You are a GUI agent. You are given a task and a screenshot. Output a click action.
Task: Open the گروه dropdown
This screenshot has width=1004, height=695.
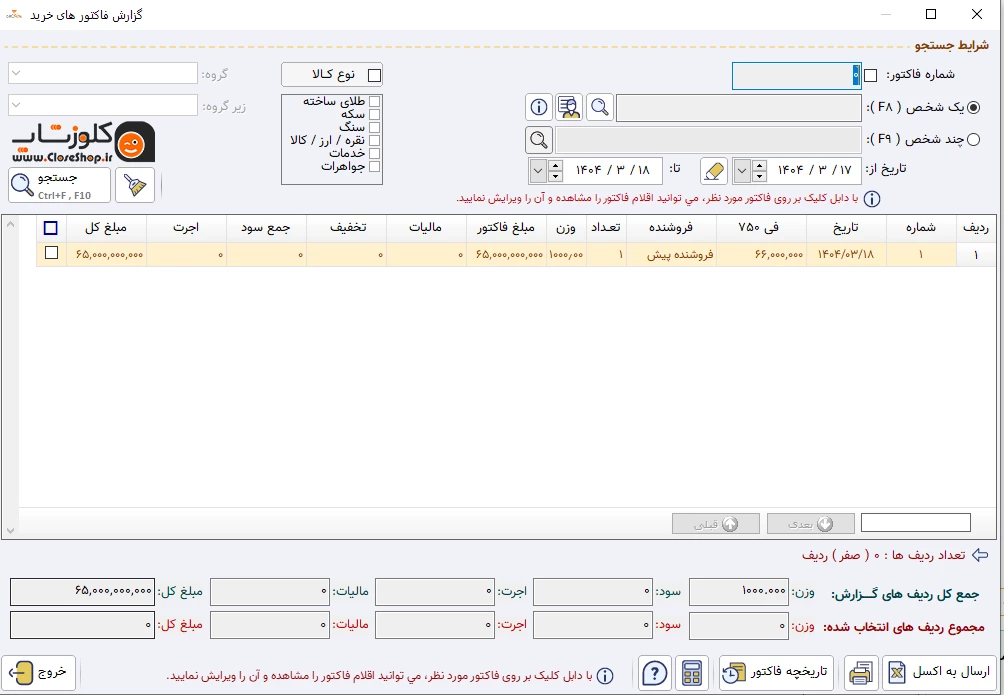click(102, 73)
